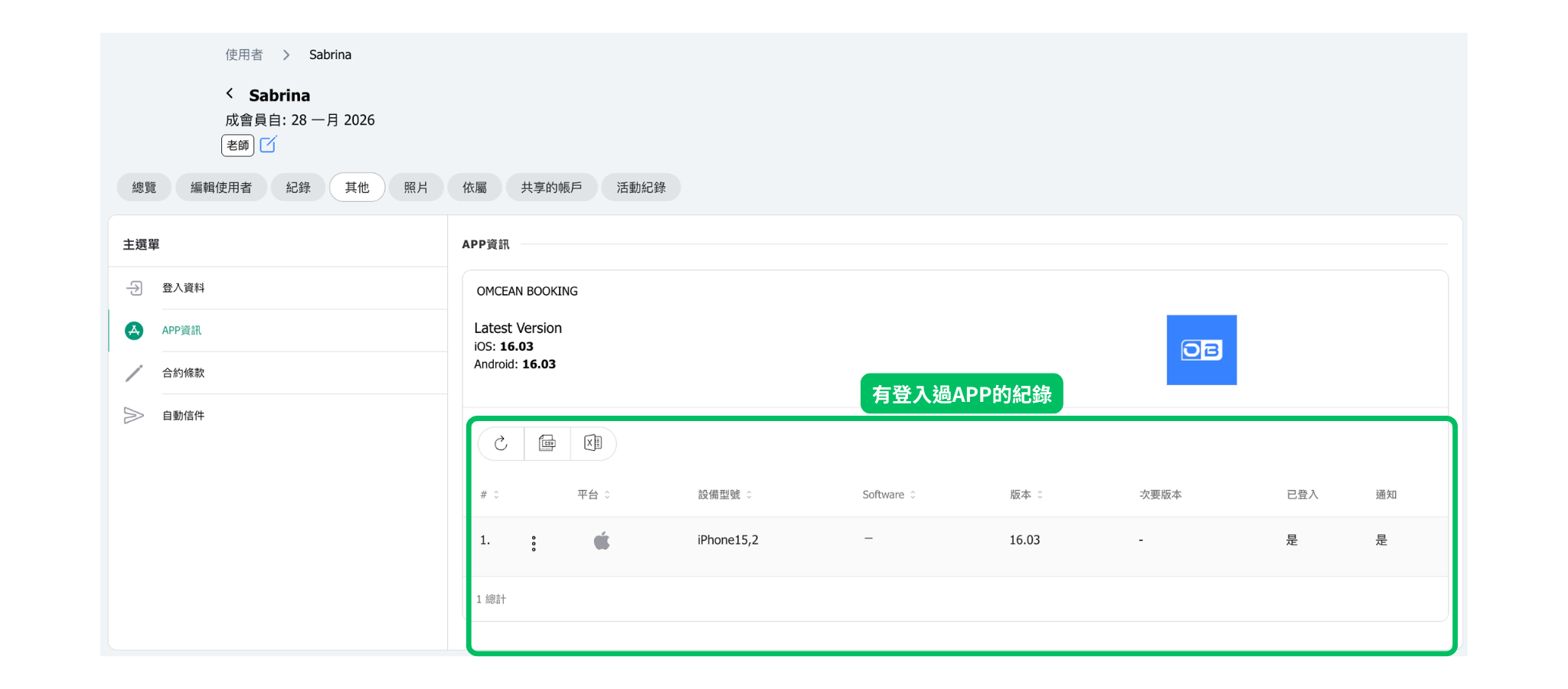Viewport: 1568px width, 689px height.
Task: Click the OMCEAN BOOKING app logo
Action: coord(1200,350)
